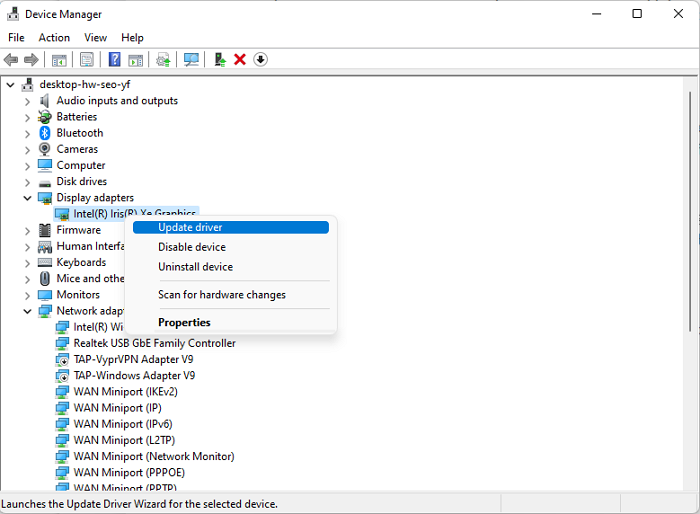
Task: Choose Update driver from context menu
Action: pos(190,227)
